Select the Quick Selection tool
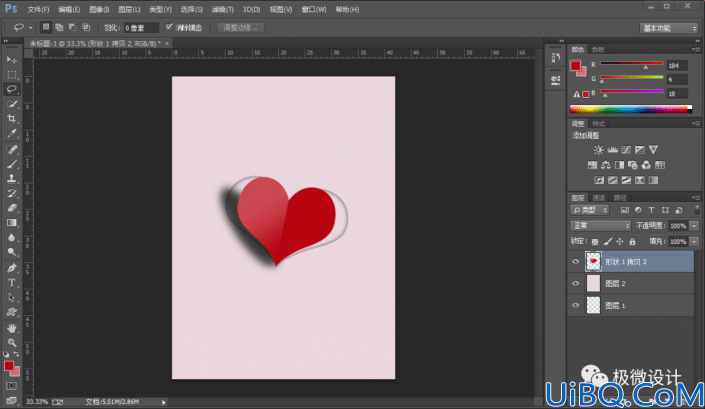705x409 pixels. (12, 104)
